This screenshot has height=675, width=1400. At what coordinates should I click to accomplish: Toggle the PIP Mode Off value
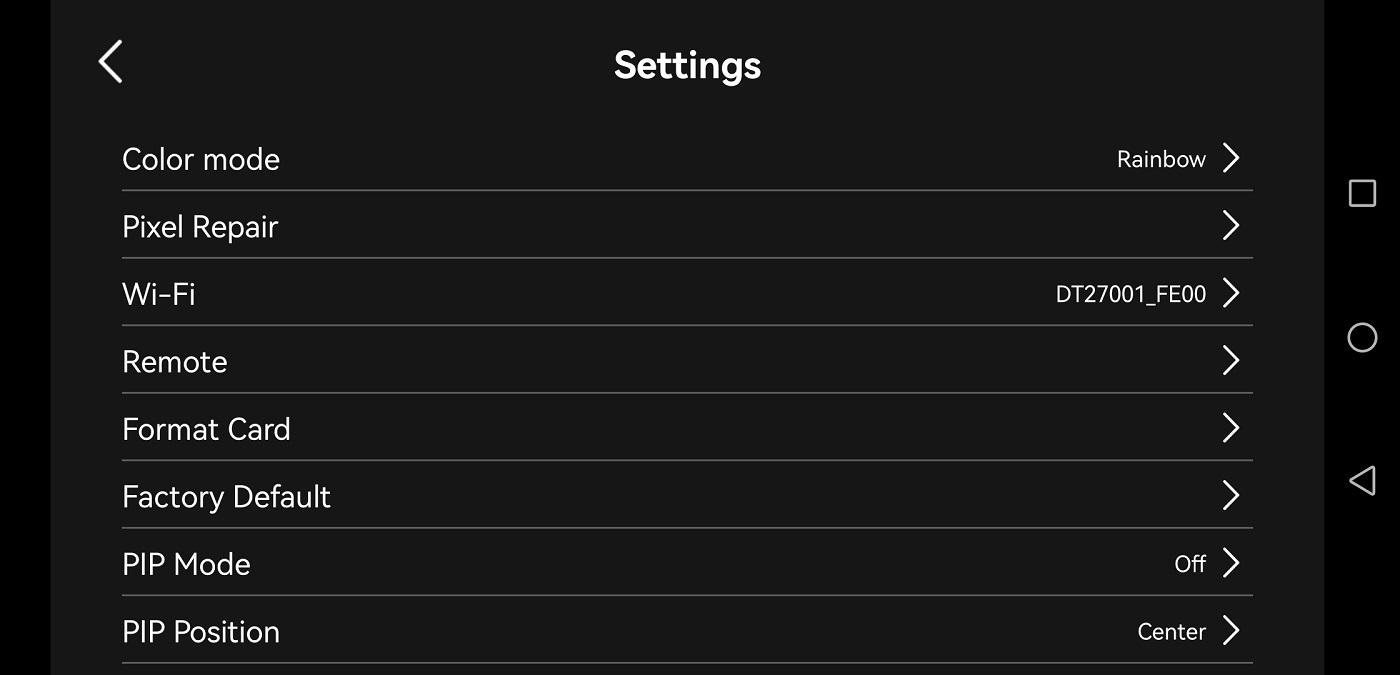click(x=1190, y=564)
